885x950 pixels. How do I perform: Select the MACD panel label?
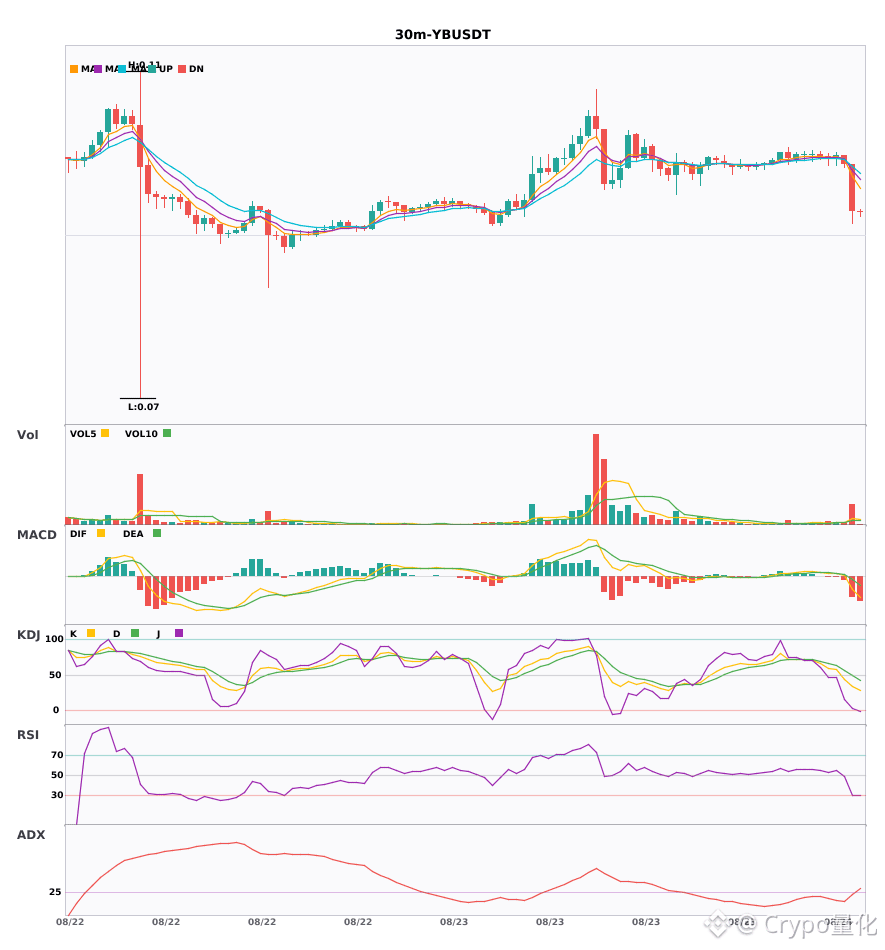(x=36, y=535)
